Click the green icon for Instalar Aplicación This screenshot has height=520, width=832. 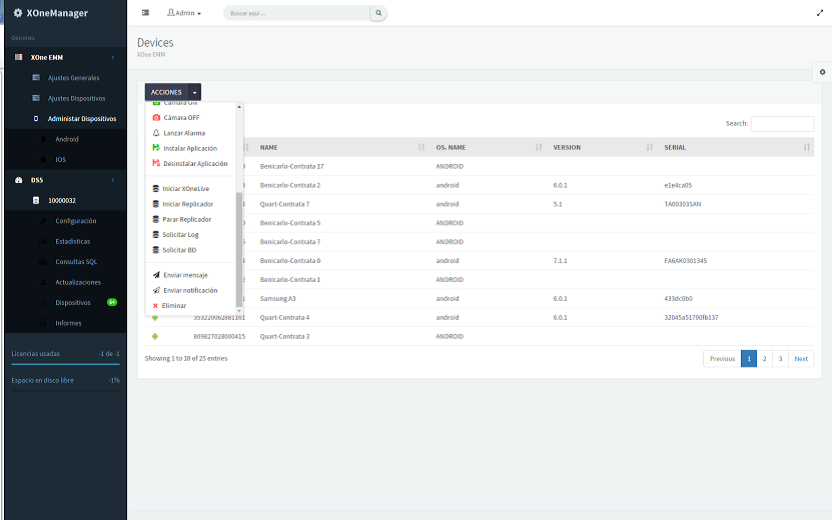coord(156,148)
